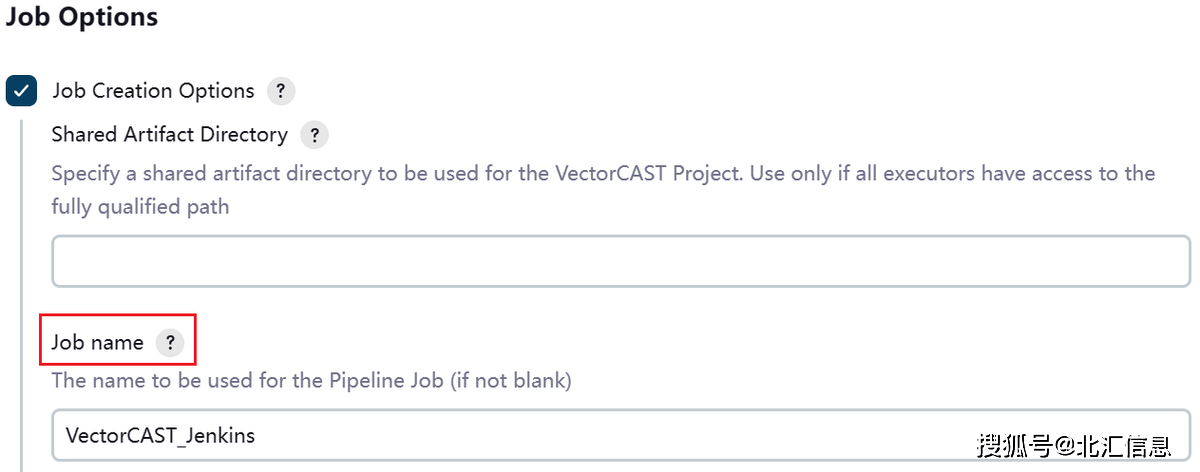Click the 'fully qualified path' description line
Viewport: 1200px width, 472px height.
(140, 207)
